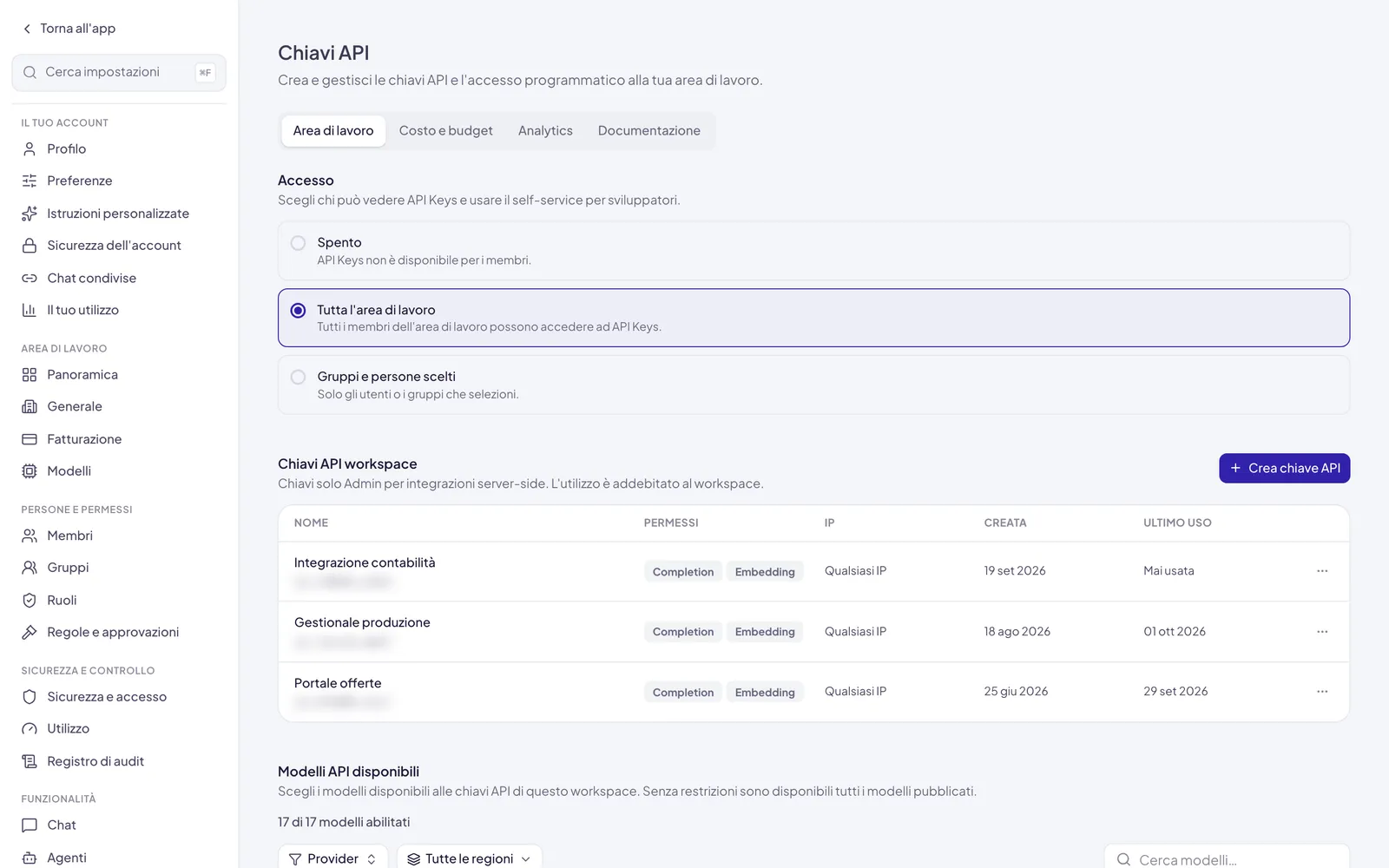
Task: Open the Analytics tab
Action: point(545,131)
